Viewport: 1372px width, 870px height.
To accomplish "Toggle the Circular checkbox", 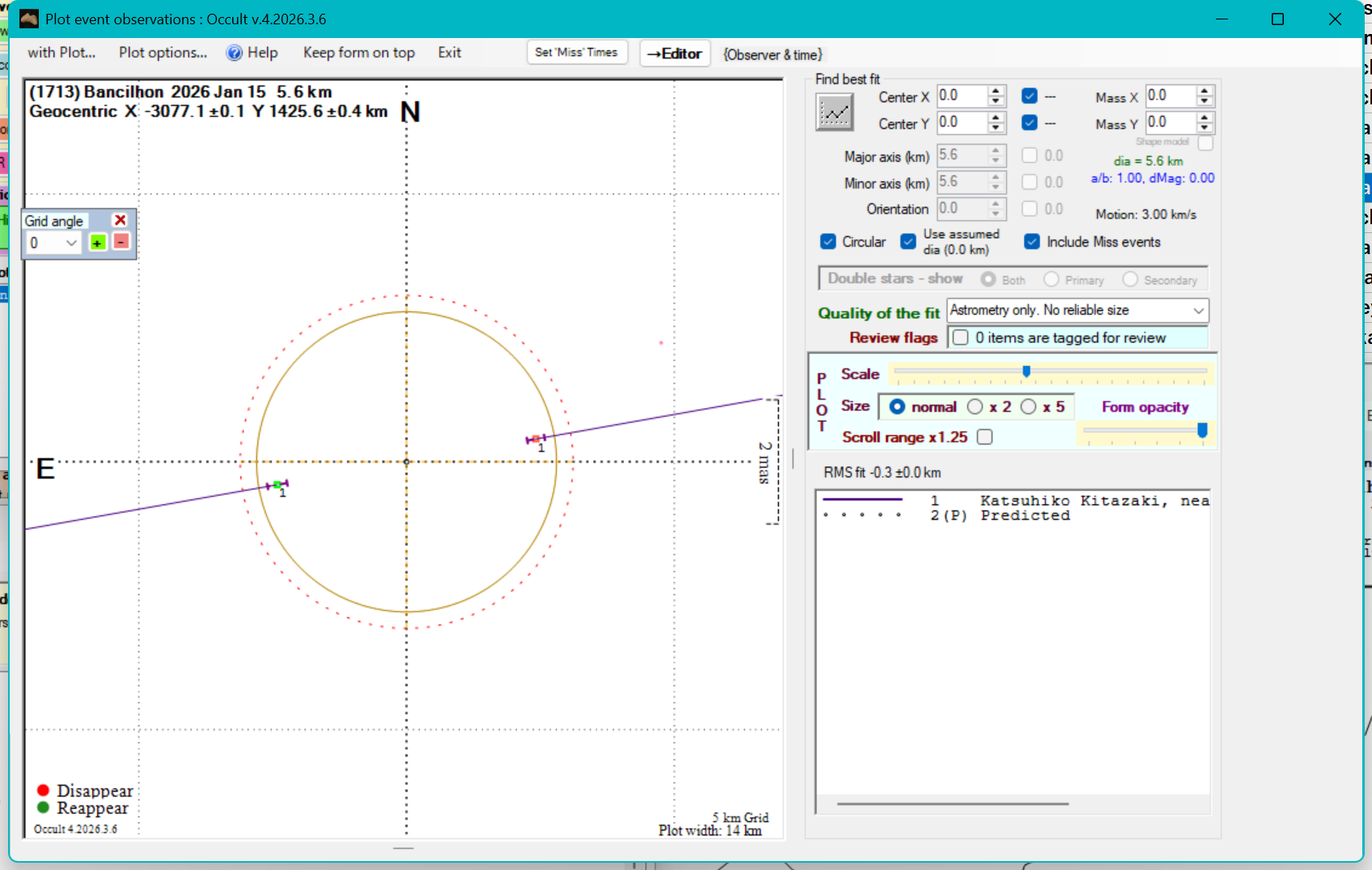I will [x=828, y=242].
